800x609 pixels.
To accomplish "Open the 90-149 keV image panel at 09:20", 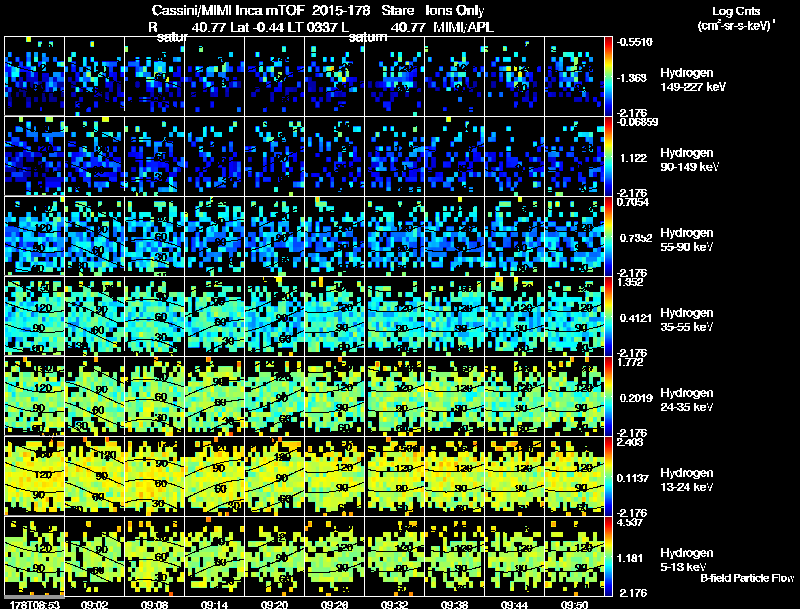I will point(274,156).
